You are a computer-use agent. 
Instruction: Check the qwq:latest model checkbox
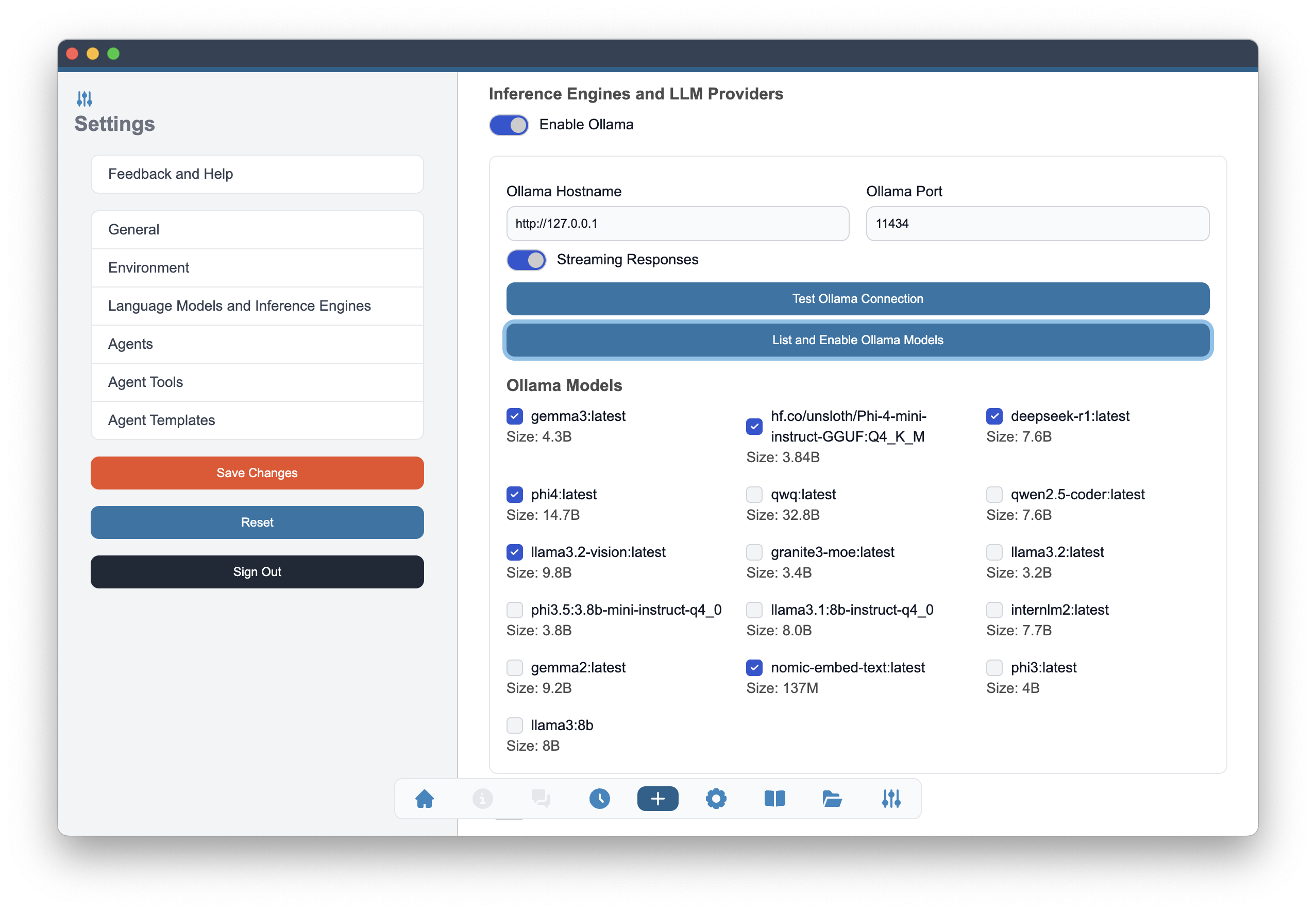[x=754, y=494]
